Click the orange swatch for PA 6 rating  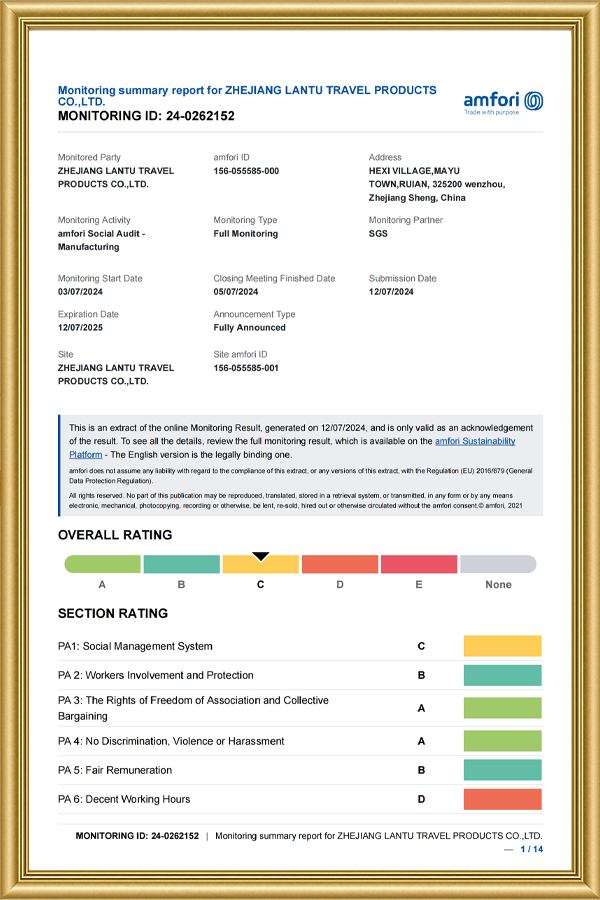[x=502, y=799]
